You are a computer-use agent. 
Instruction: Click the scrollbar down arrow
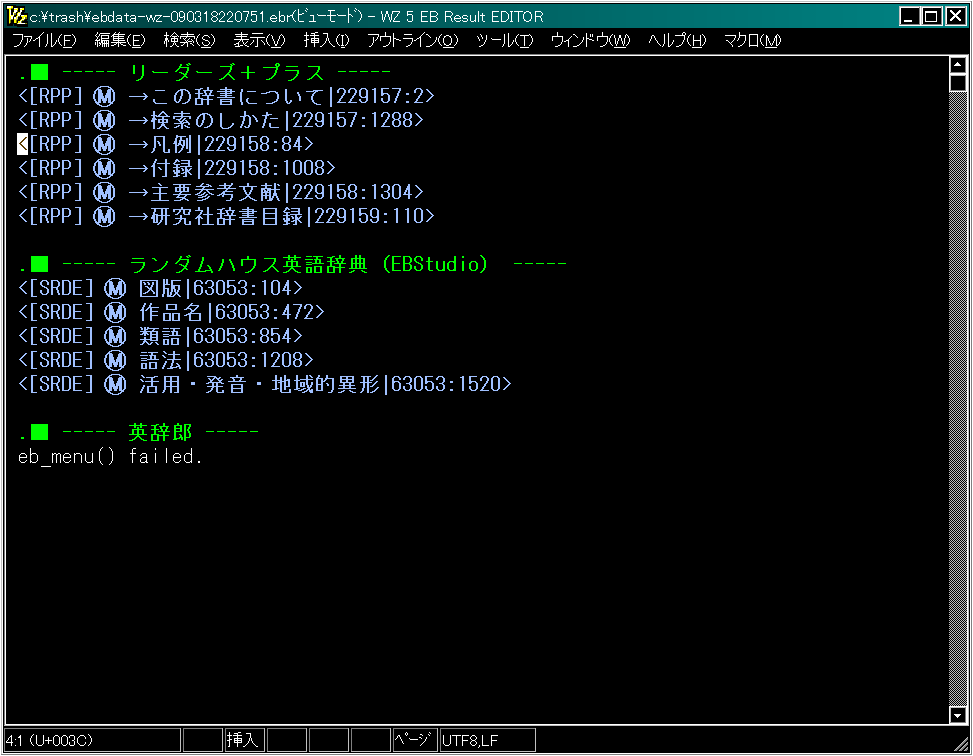click(x=957, y=716)
